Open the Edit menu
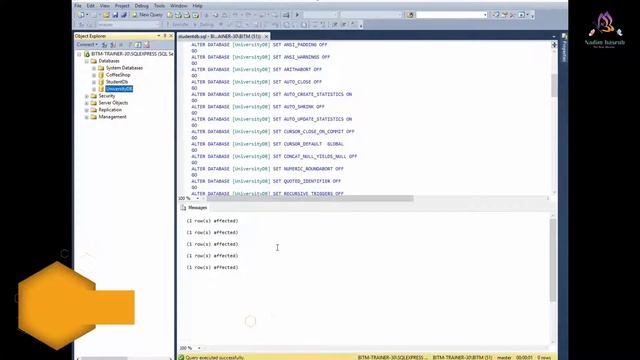Image resolution: width=640 pixels, height=360 pixels. [x=91, y=6]
